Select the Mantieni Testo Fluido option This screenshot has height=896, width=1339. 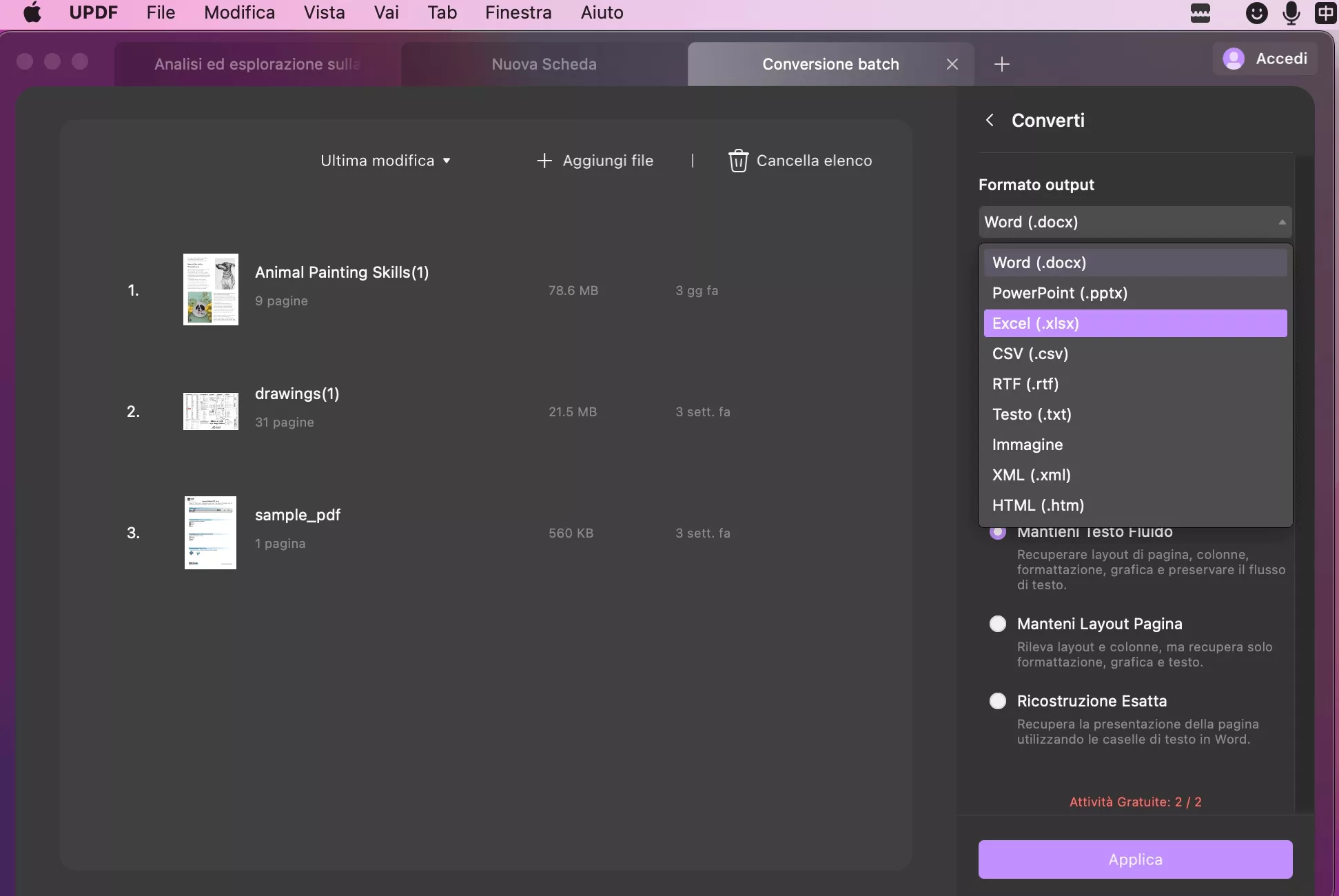click(x=998, y=531)
